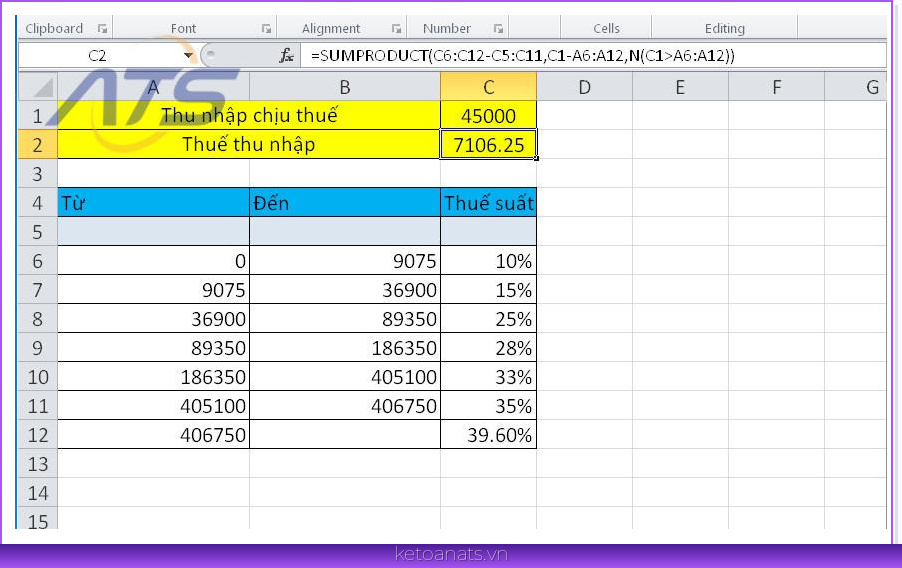Click cell B7 containing 36900

[x=345, y=289]
